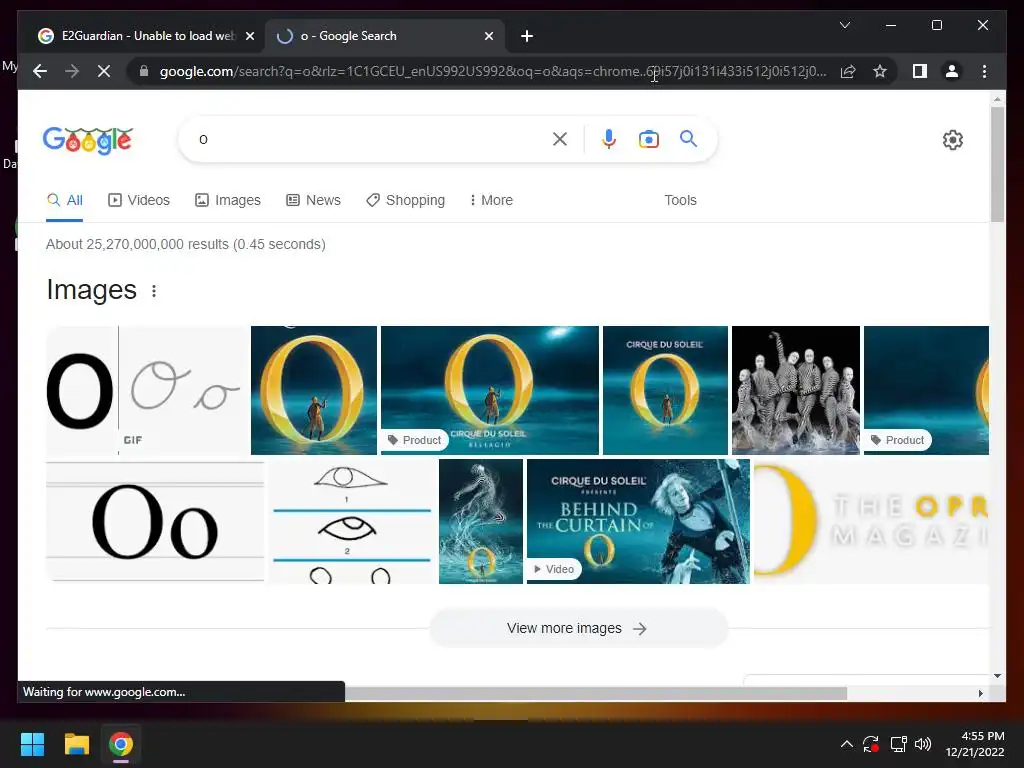Close the E2Guardian tab
This screenshot has height=768, width=1024.
(x=249, y=36)
